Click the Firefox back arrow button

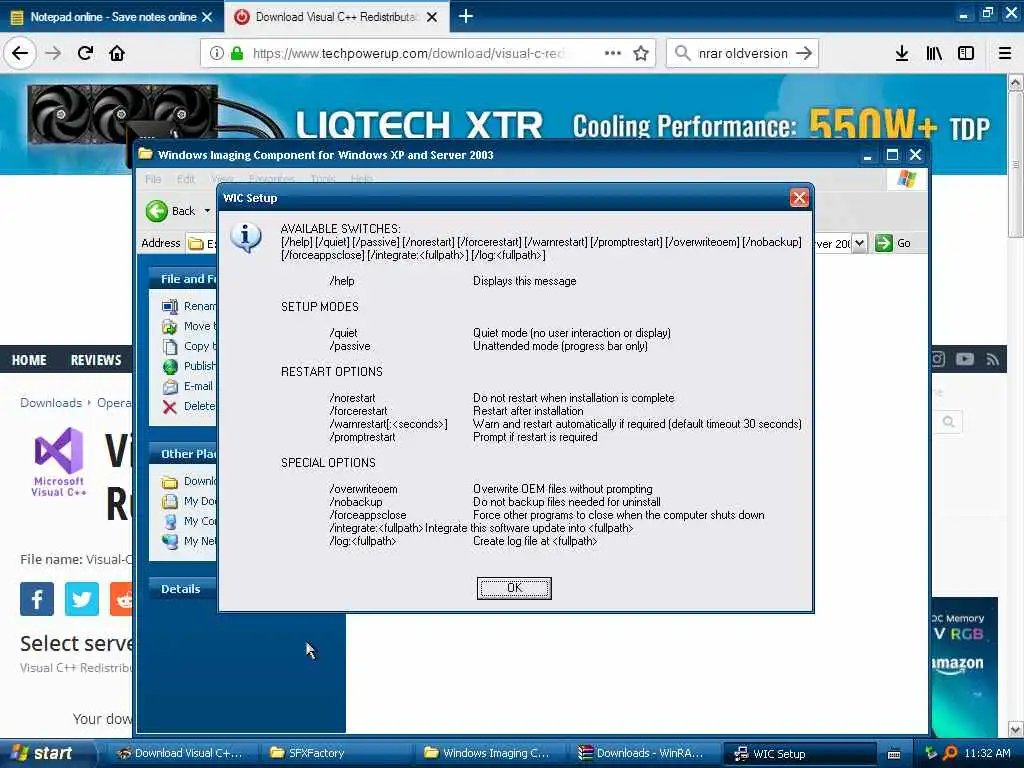coord(20,53)
